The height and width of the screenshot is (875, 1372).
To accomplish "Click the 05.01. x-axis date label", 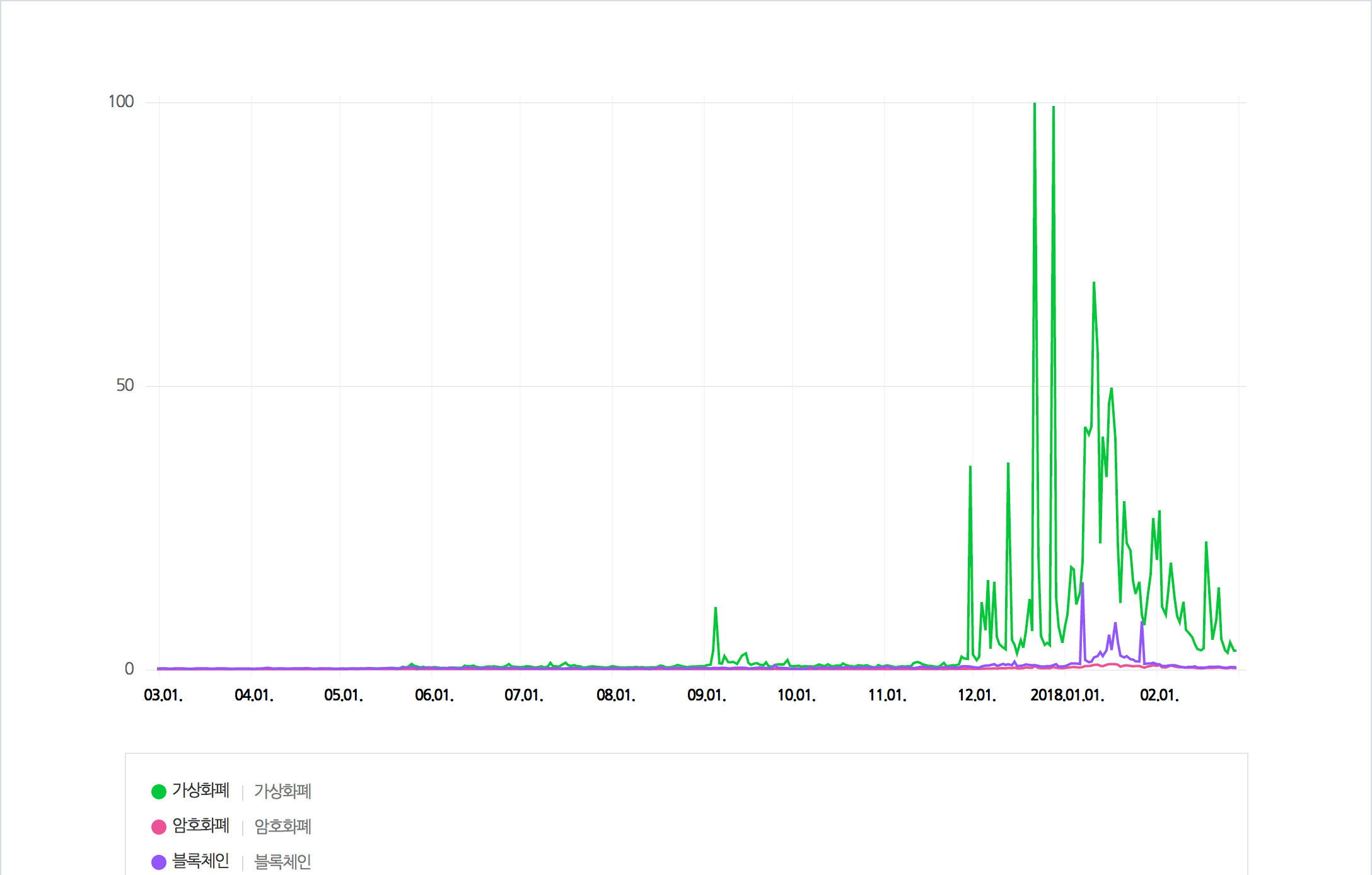I will [x=344, y=695].
